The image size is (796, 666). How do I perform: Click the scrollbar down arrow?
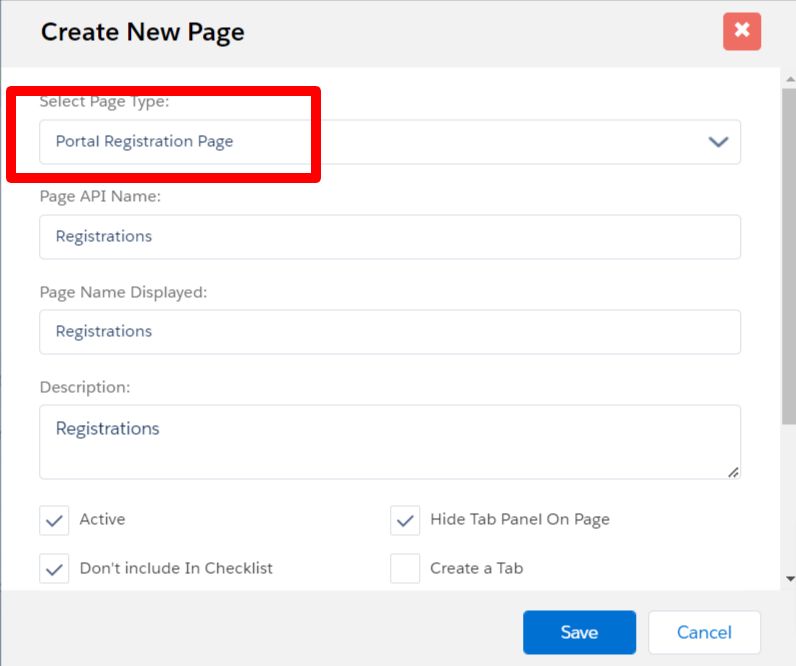(x=789, y=578)
